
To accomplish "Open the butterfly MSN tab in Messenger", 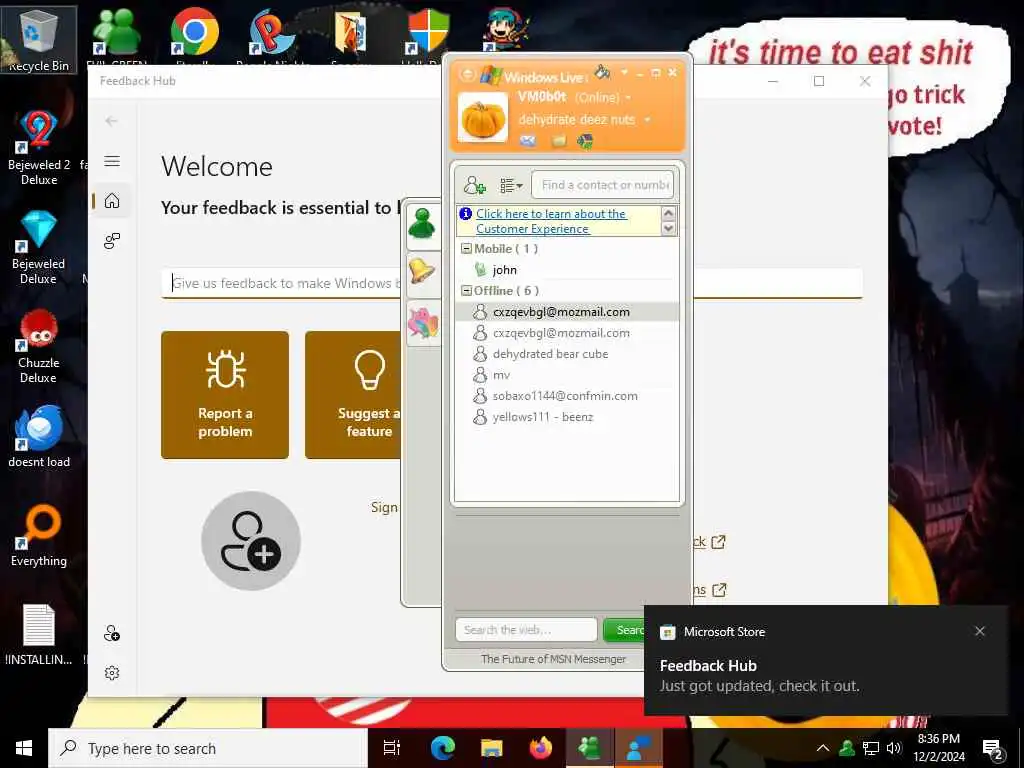I will coord(423,323).
